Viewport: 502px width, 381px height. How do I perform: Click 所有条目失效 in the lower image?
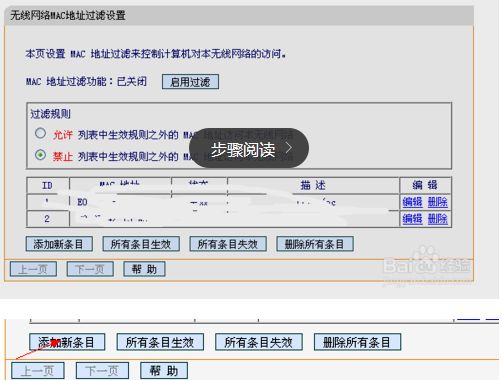pos(259,342)
